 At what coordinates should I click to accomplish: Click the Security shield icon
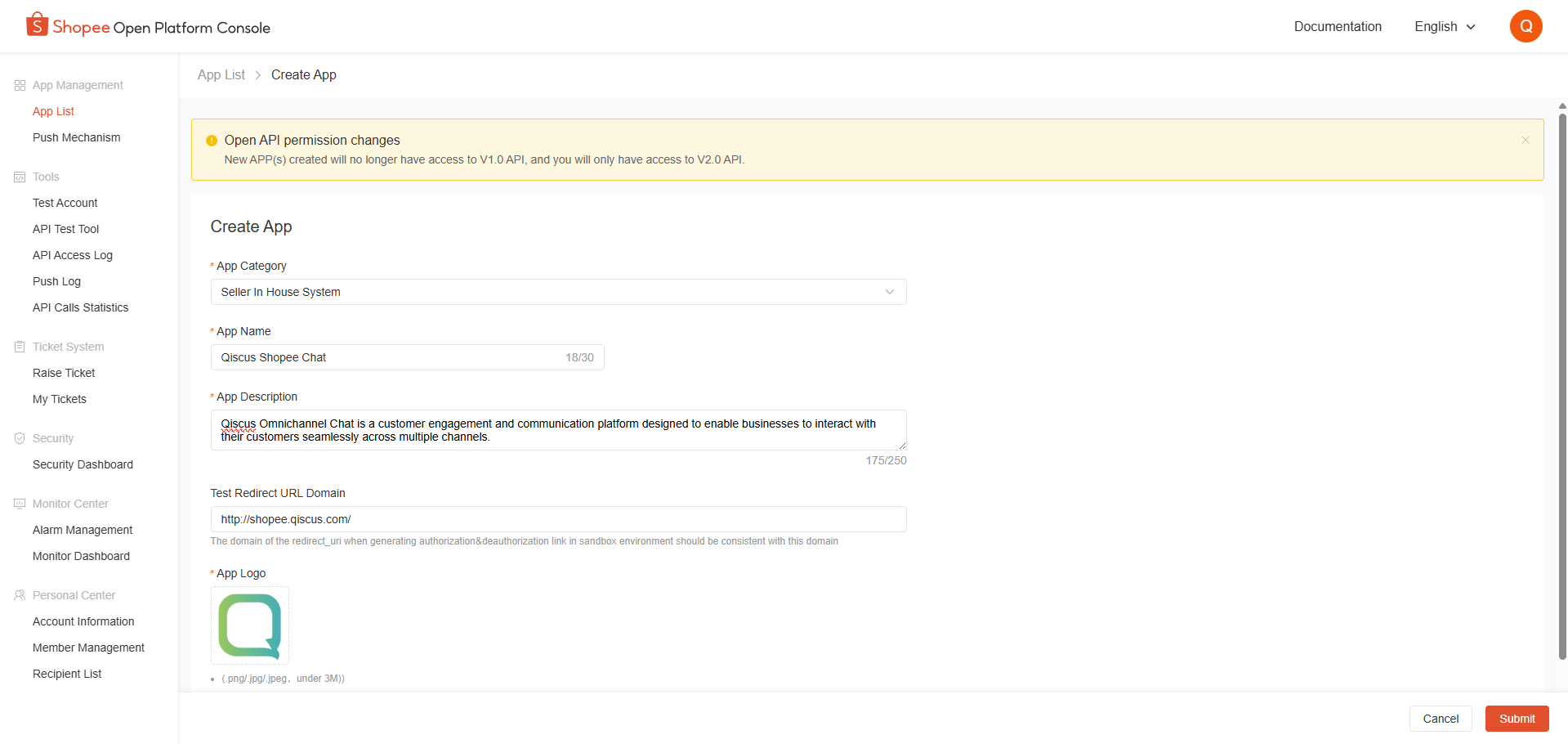(x=20, y=438)
